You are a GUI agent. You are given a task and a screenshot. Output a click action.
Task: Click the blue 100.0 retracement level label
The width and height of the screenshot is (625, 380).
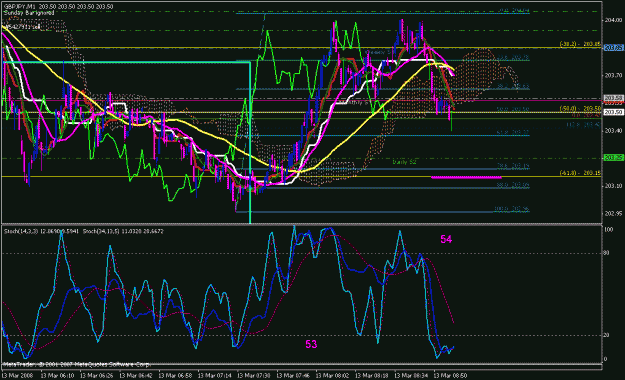tap(511, 209)
